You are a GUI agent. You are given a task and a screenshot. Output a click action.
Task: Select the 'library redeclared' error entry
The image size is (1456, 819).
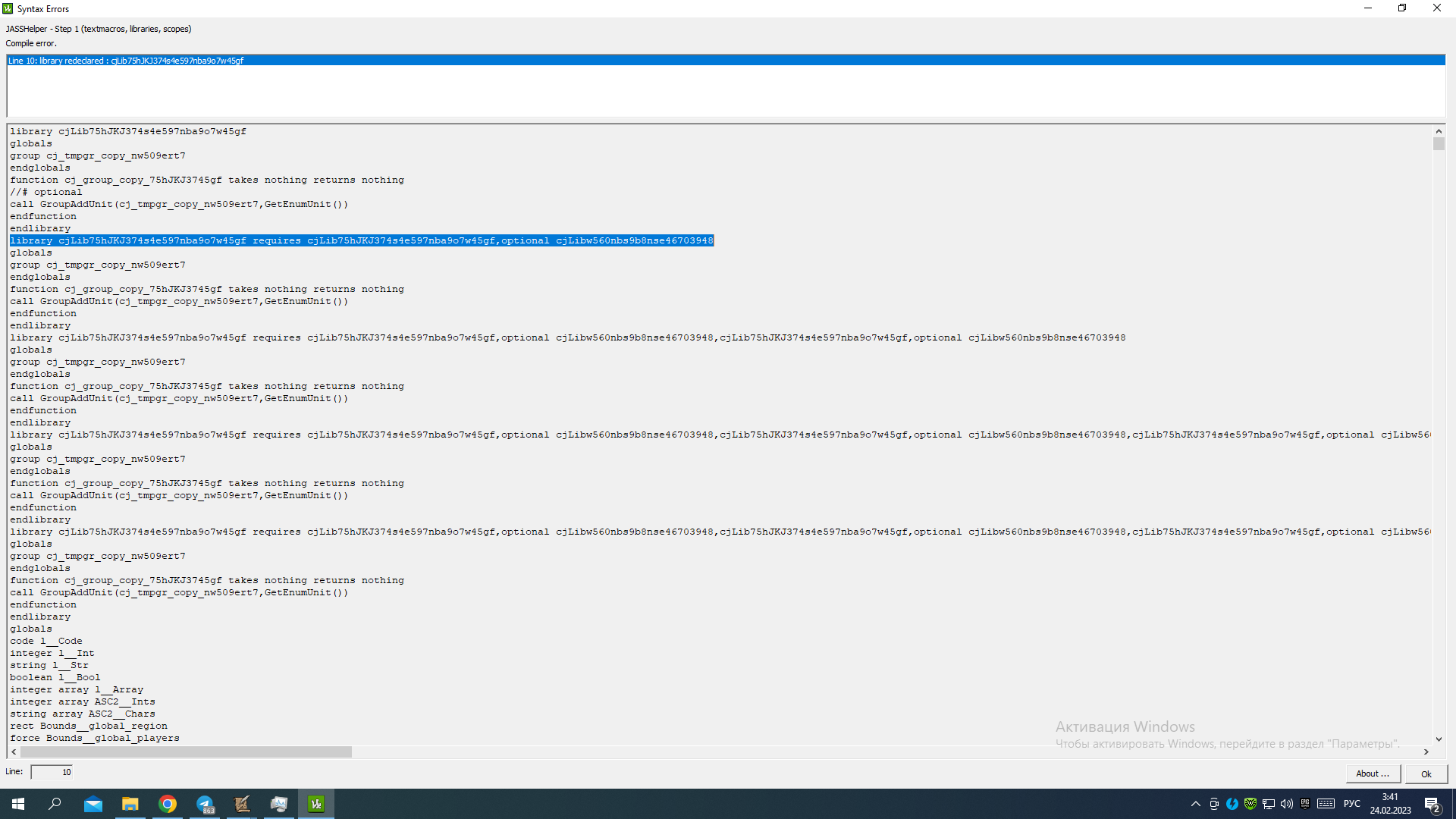(x=126, y=61)
